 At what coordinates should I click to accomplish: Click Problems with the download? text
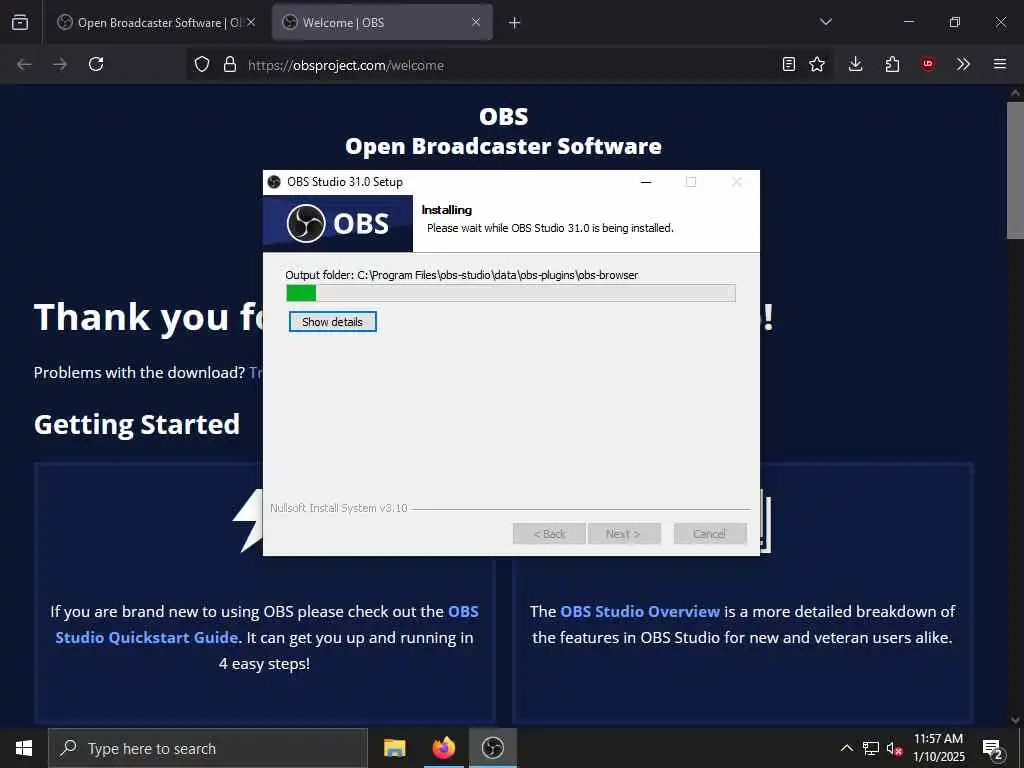click(139, 372)
